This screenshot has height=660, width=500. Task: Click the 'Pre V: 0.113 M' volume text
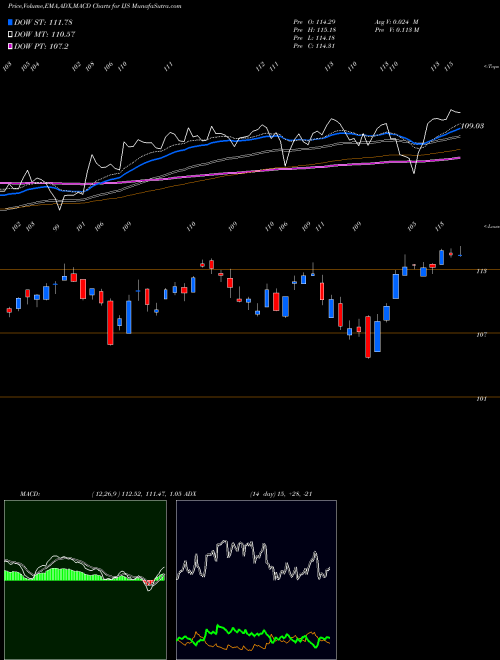click(397, 30)
